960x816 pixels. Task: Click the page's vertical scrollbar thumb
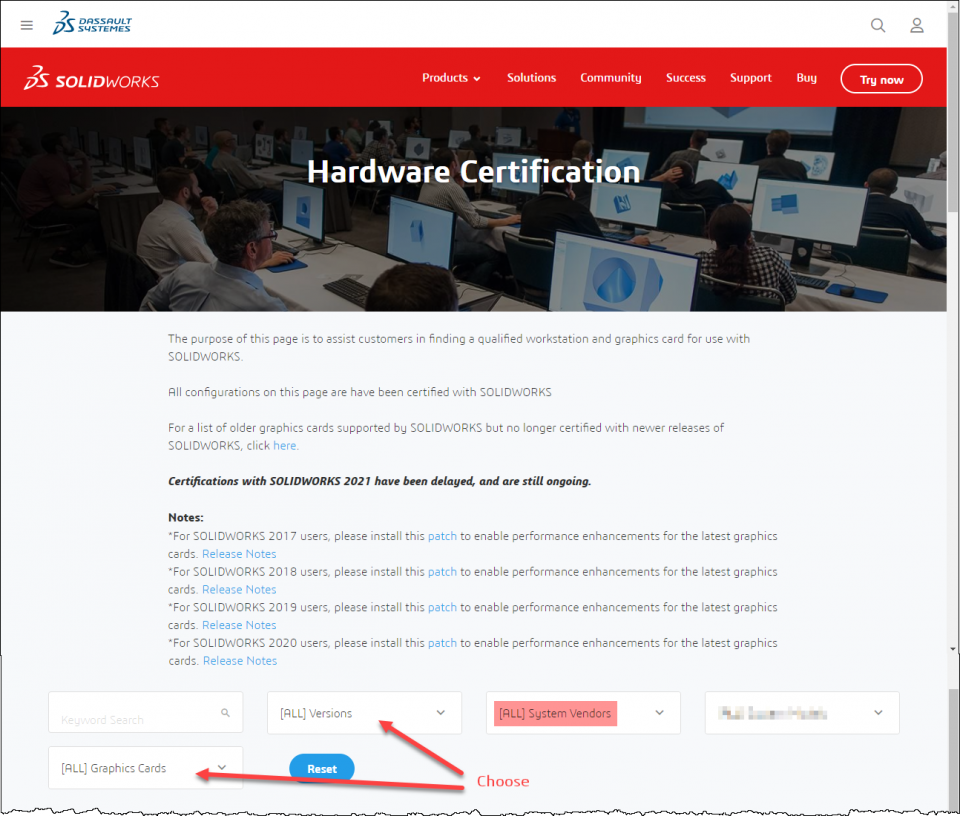click(x=953, y=111)
